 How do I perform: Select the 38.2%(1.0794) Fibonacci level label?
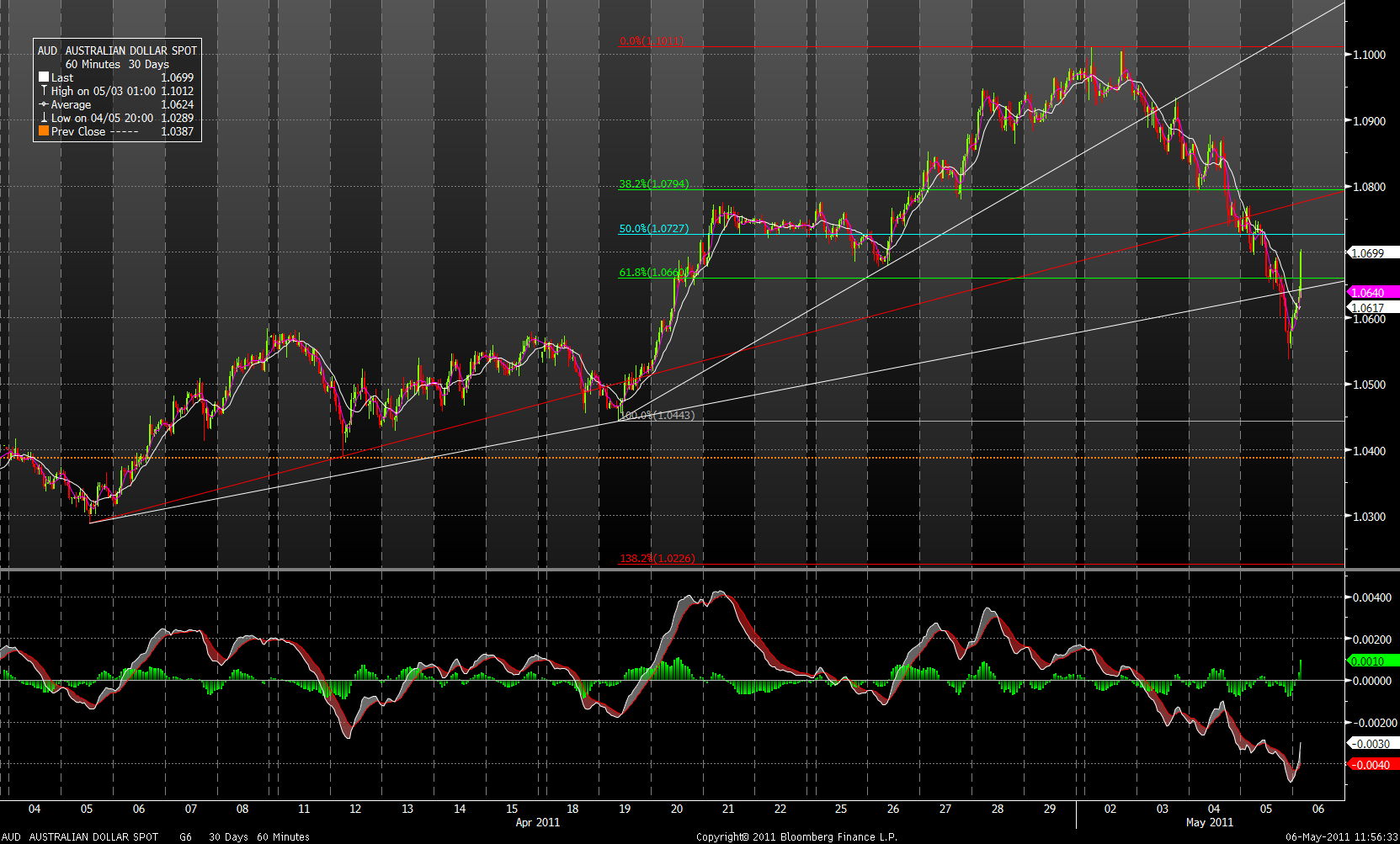[653, 184]
